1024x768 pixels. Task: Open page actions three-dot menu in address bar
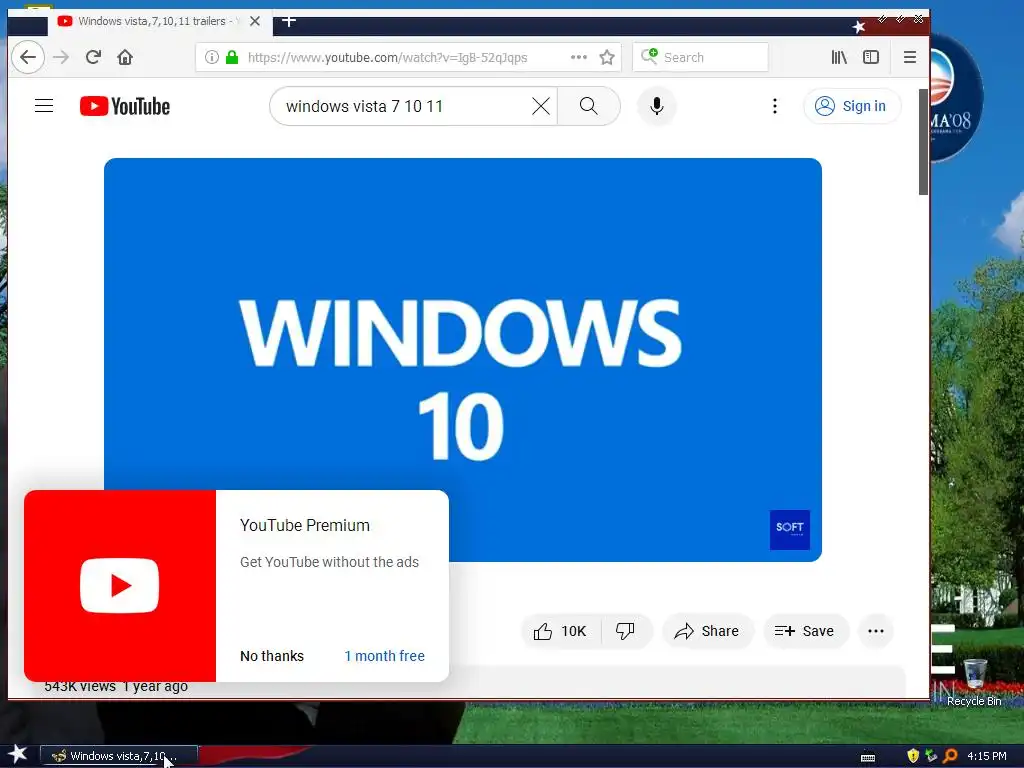579,57
